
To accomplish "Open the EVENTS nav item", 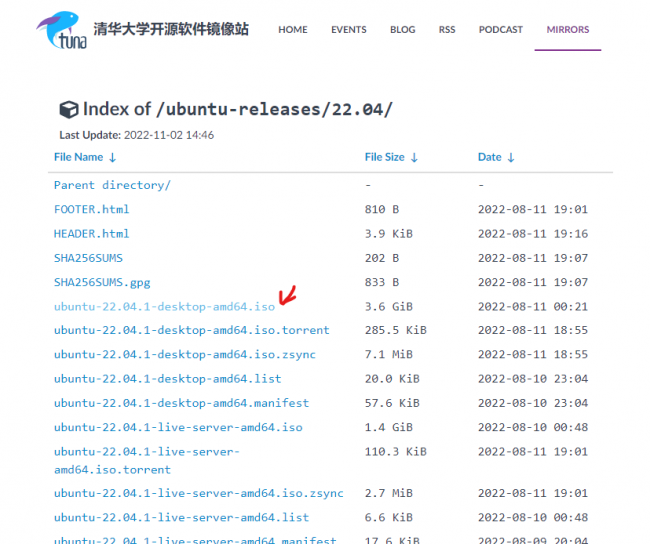I will [x=349, y=29].
